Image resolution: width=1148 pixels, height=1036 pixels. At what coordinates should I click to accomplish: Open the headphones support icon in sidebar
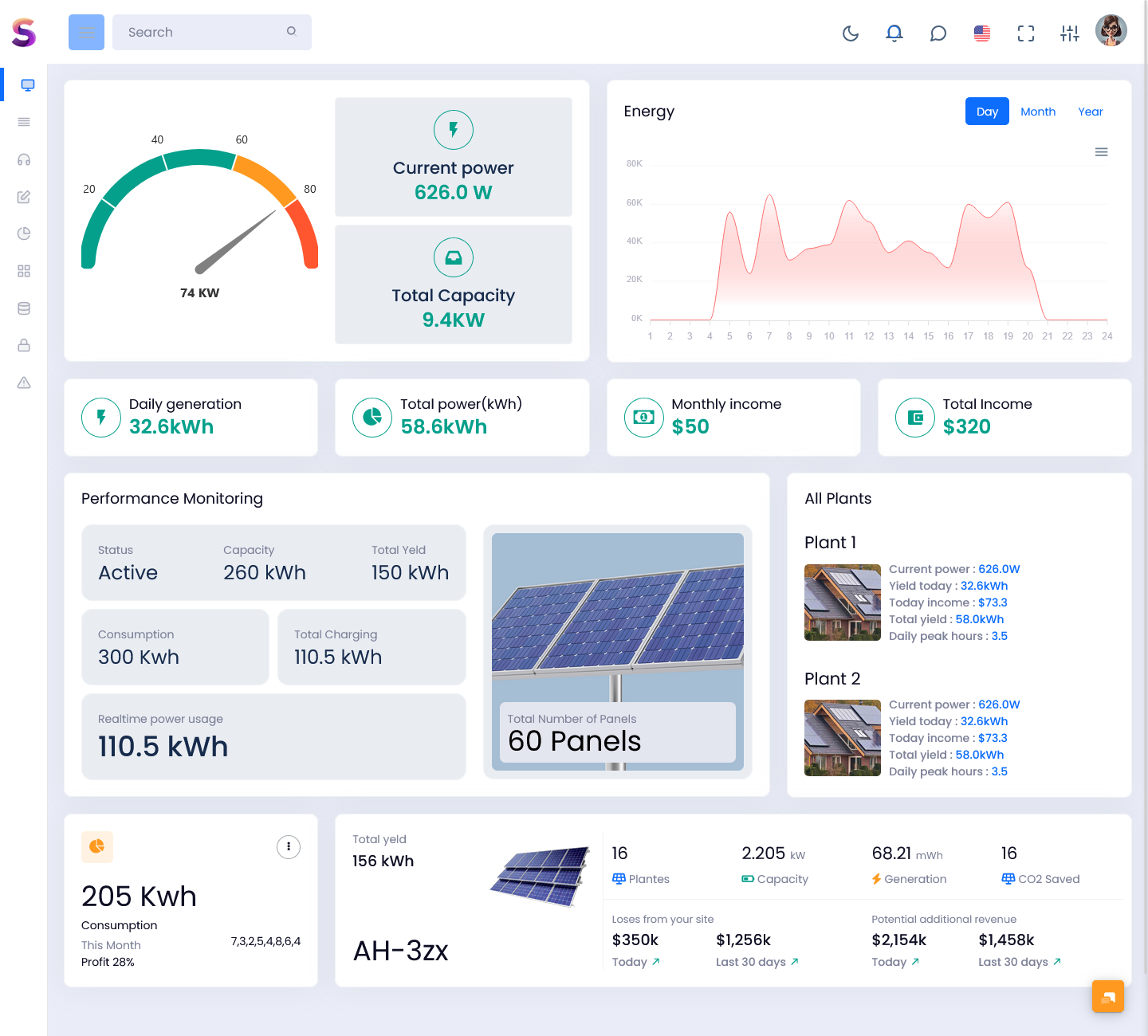coord(24,159)
